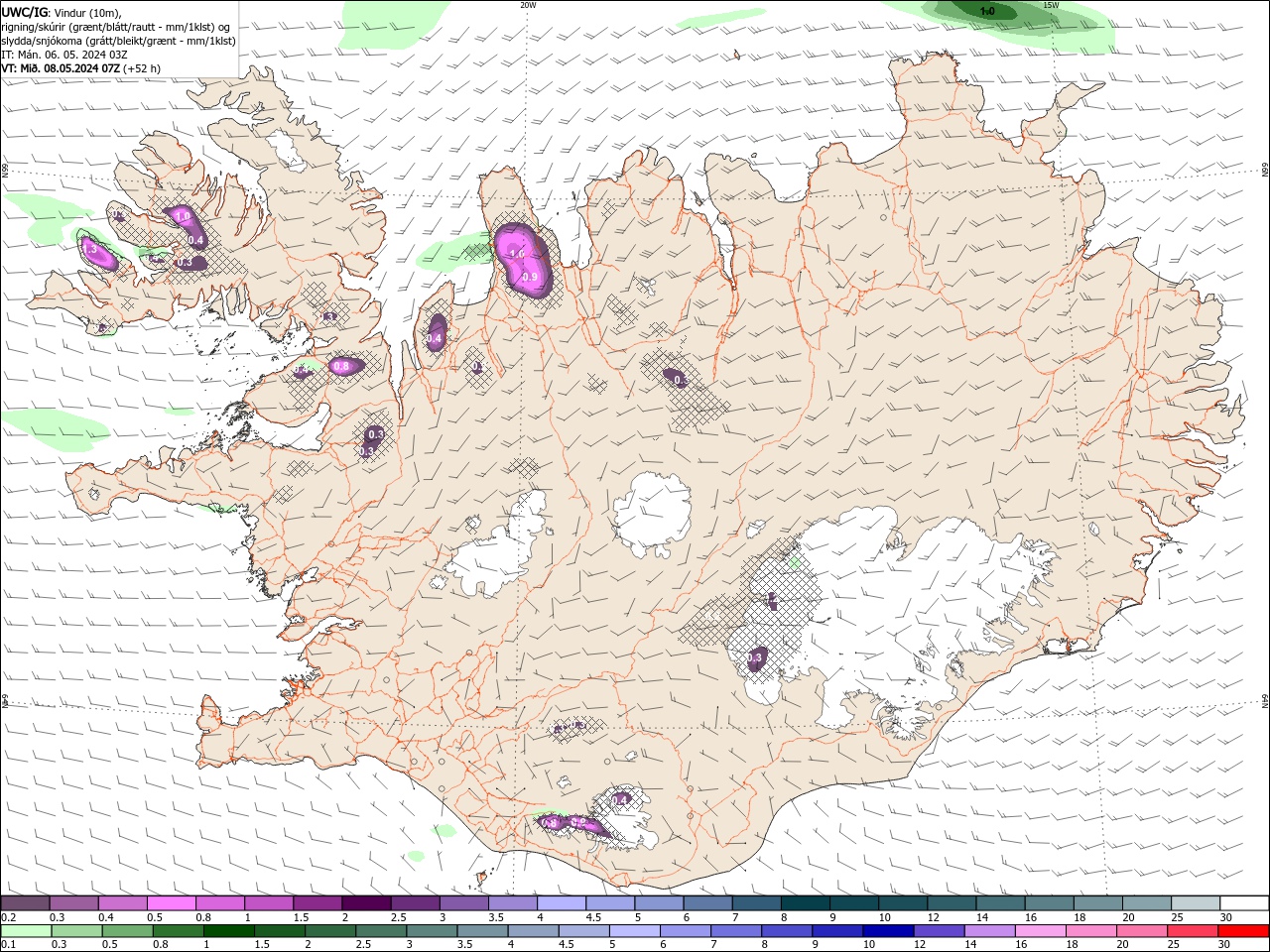The height and width of the screenshot is (952, 1270).
Task: Select the 0.8 swatch in the upper legend row
Action: pos(219,903)
